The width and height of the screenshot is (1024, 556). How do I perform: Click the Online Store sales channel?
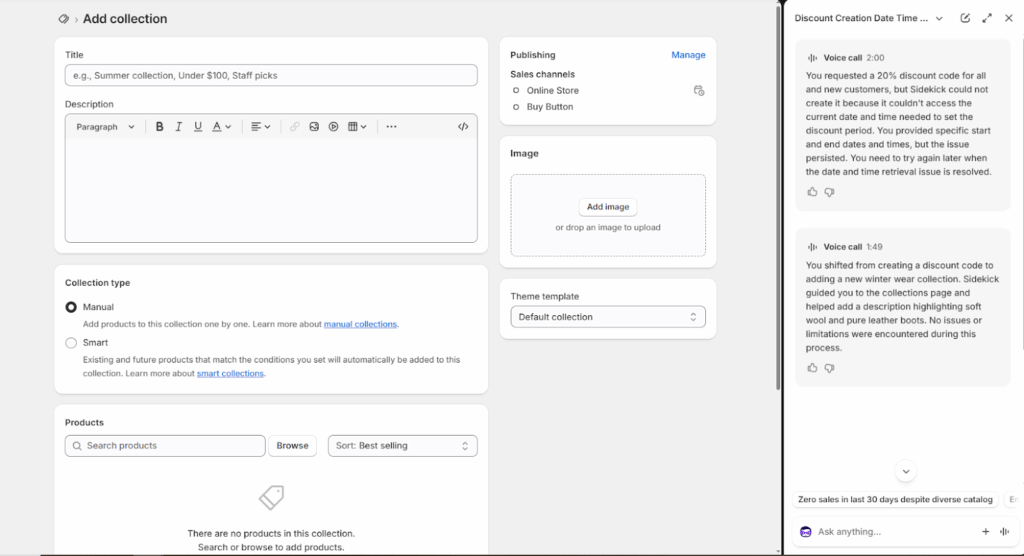552,91
